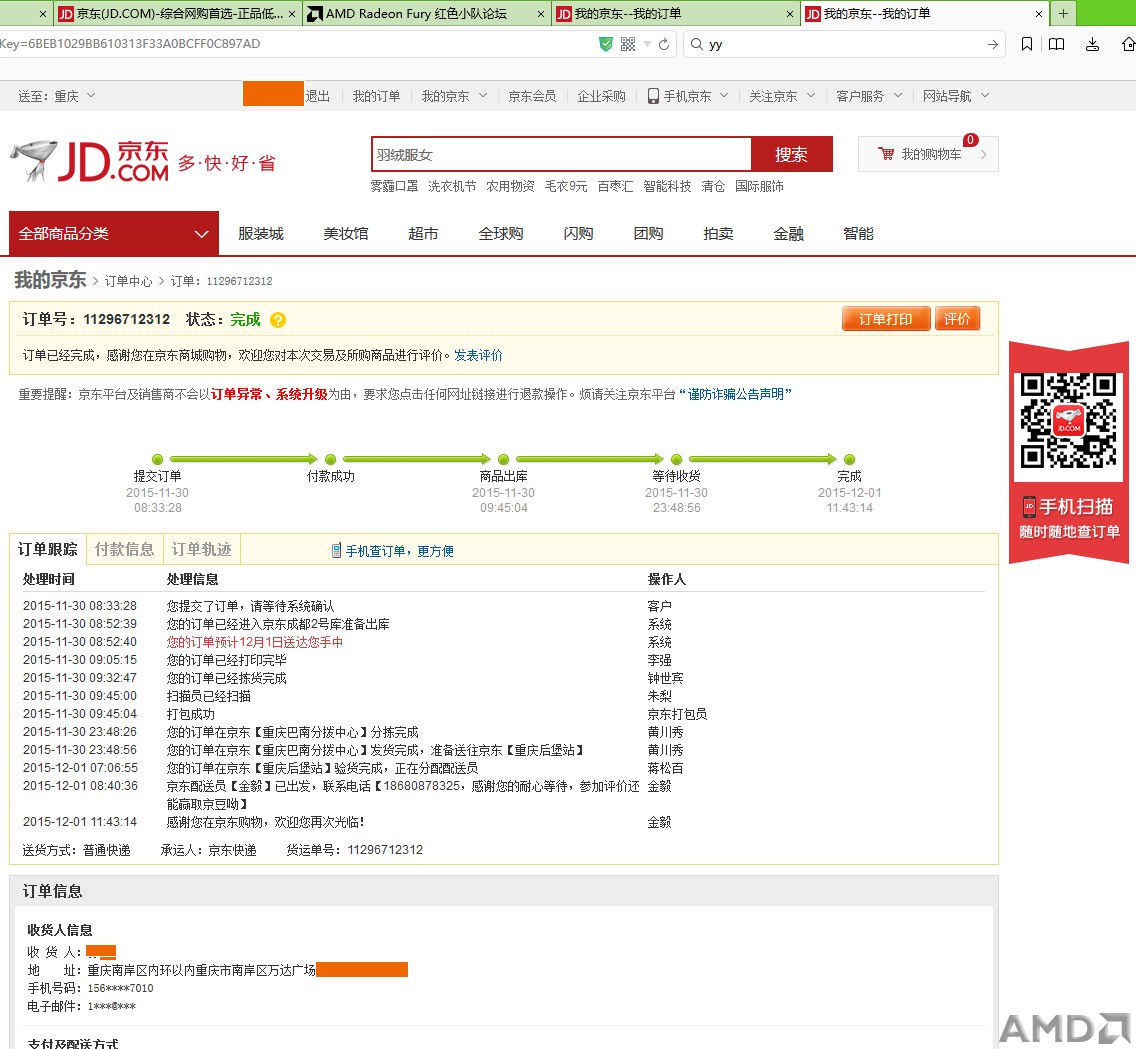
Task: Reload the page with the refresh icon
Action: click(x=664, y=44)
